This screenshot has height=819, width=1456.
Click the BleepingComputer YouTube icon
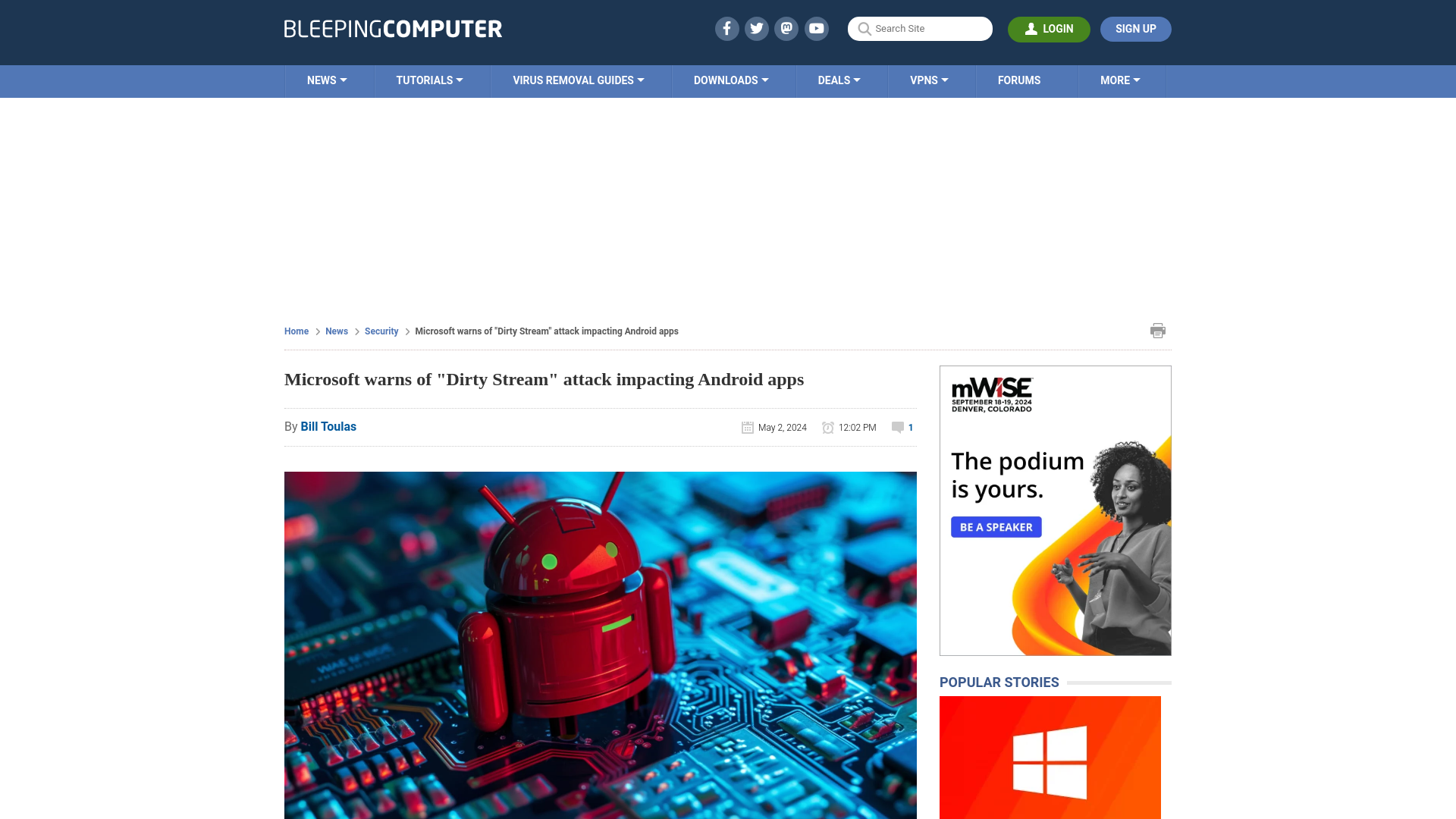point(817,28)
